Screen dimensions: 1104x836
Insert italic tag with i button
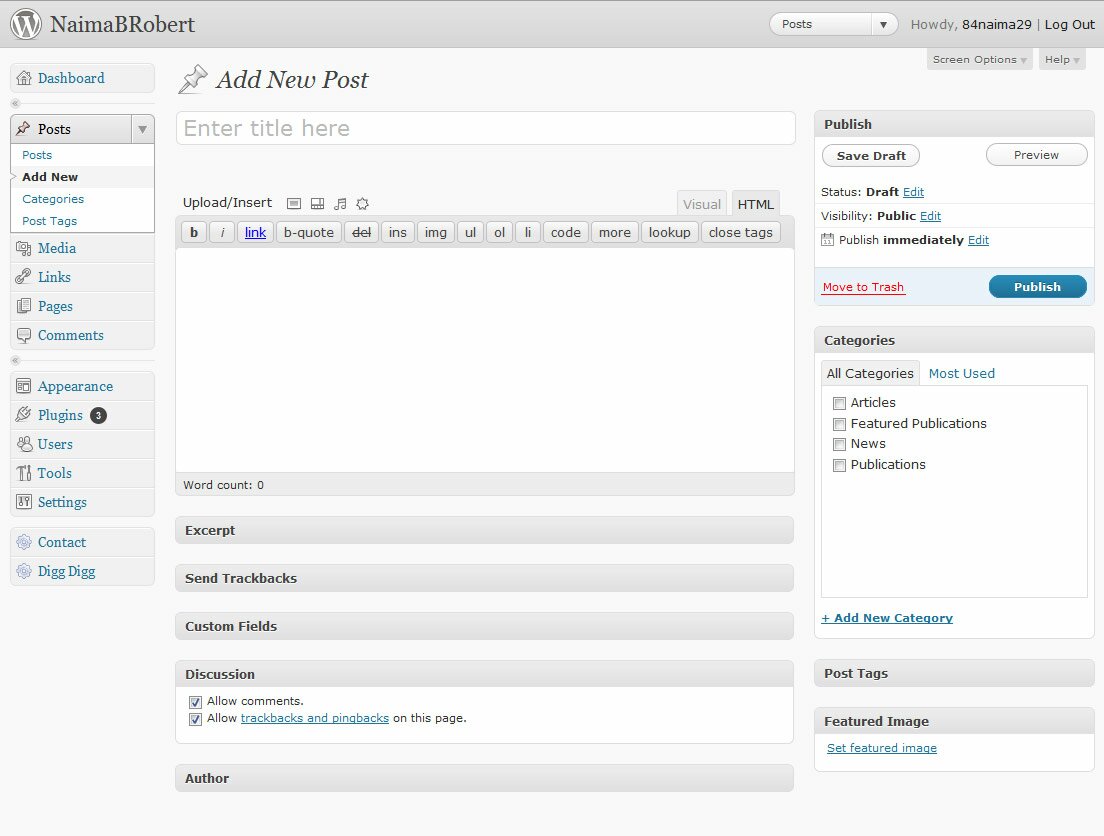[222, 232]
